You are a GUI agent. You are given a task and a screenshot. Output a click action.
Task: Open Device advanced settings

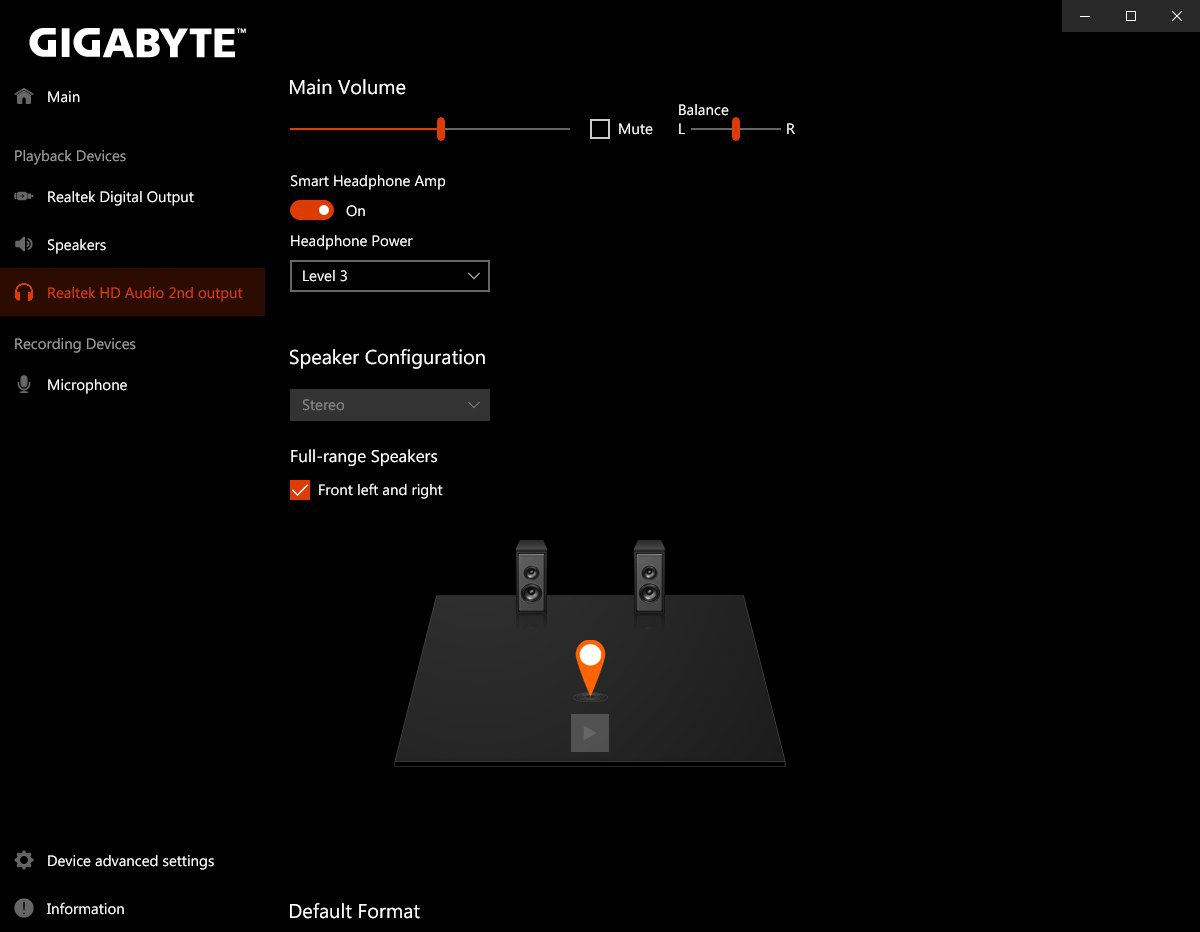[x=130, y=861]
